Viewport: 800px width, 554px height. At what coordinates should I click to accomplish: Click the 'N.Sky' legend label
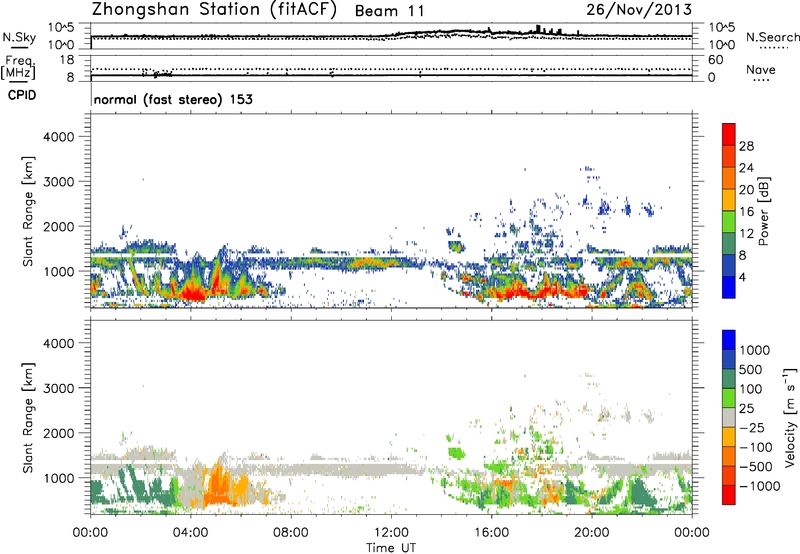coord(19,37)
